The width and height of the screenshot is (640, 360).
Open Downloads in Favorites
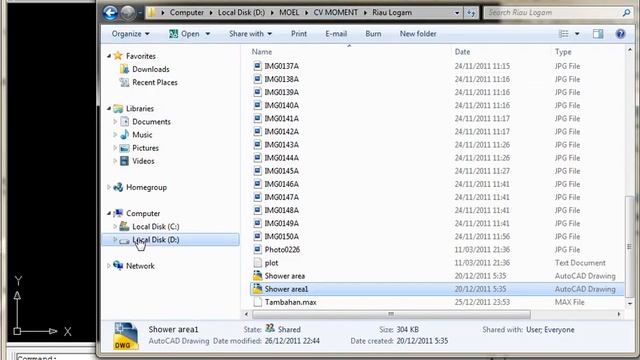pyautogui.click(x=151, y=69)
